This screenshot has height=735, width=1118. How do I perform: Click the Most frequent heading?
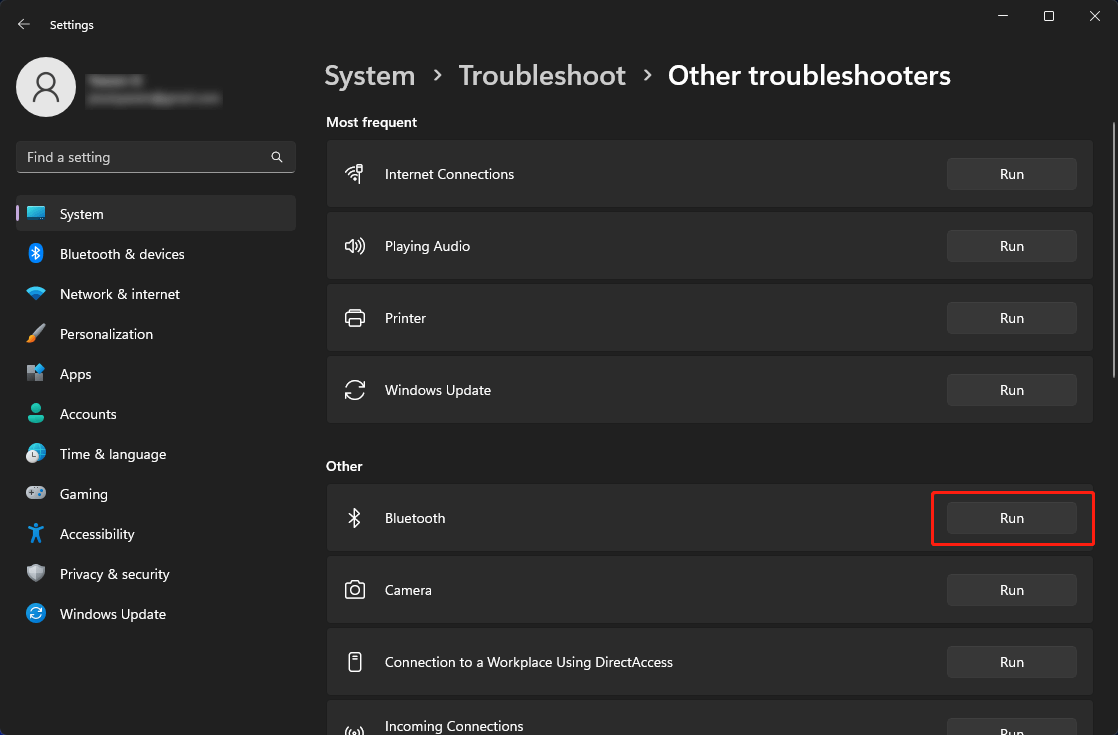click(371, 122)
